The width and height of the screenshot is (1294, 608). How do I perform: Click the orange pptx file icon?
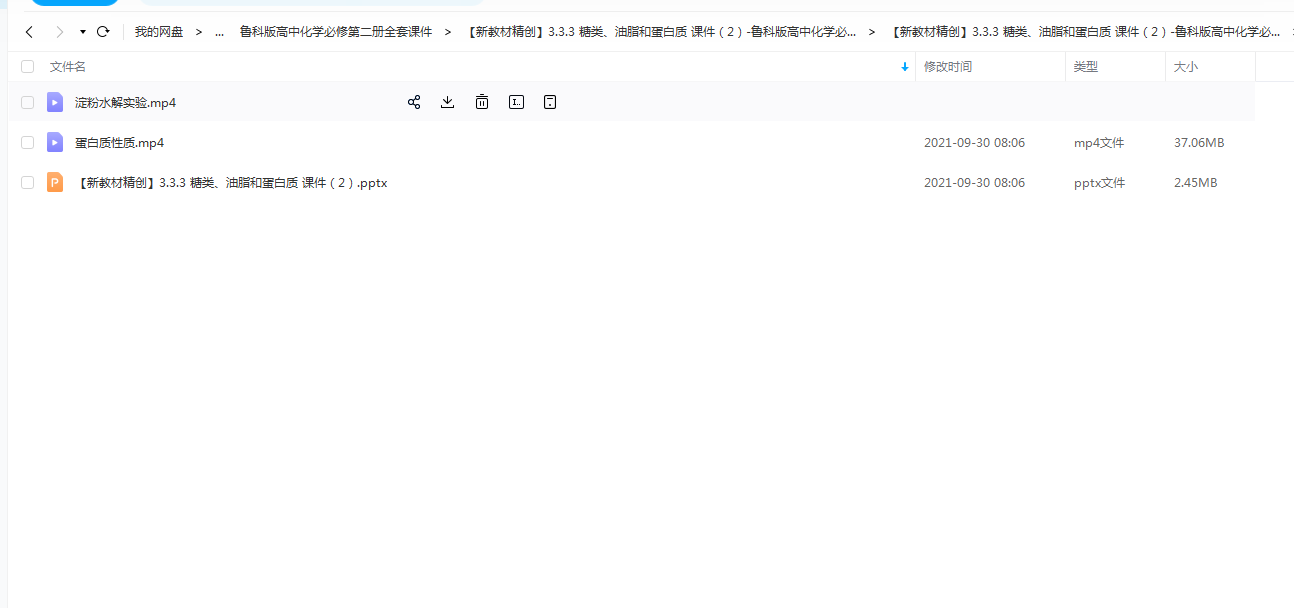coord(55,182)
